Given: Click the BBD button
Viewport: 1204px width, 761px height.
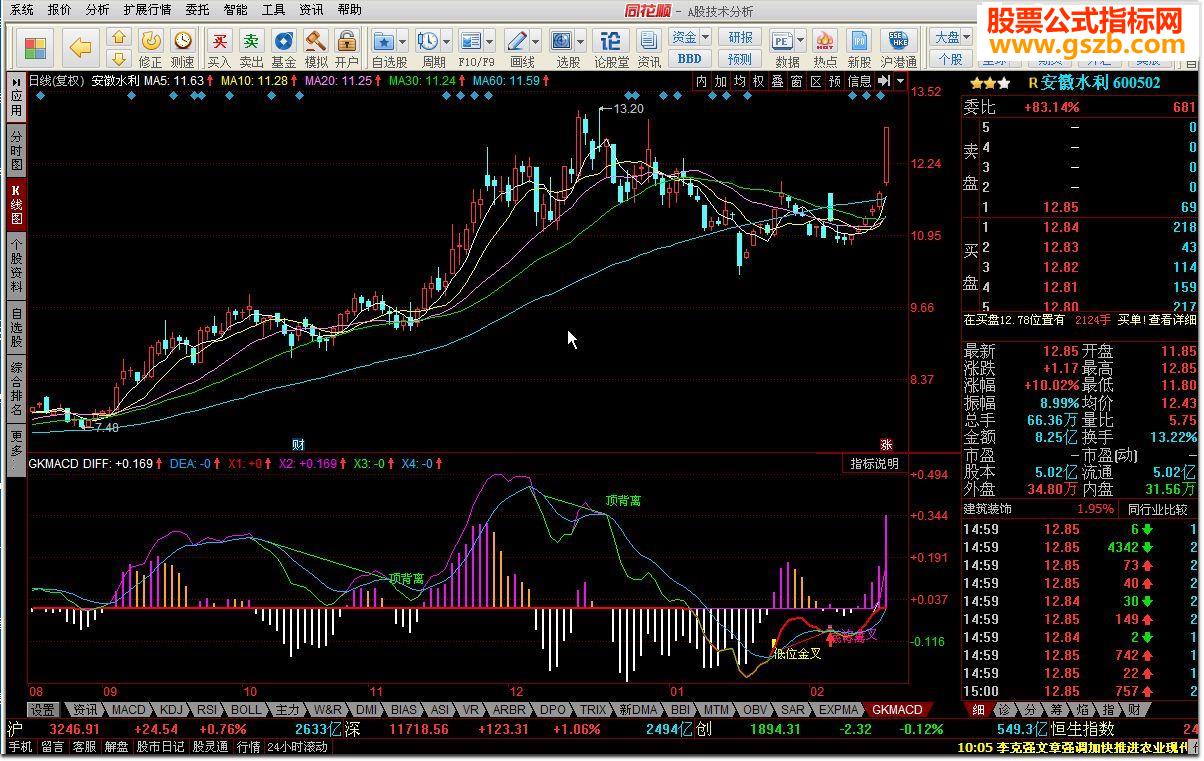Looking at the screenshot, I should point(689,59).
